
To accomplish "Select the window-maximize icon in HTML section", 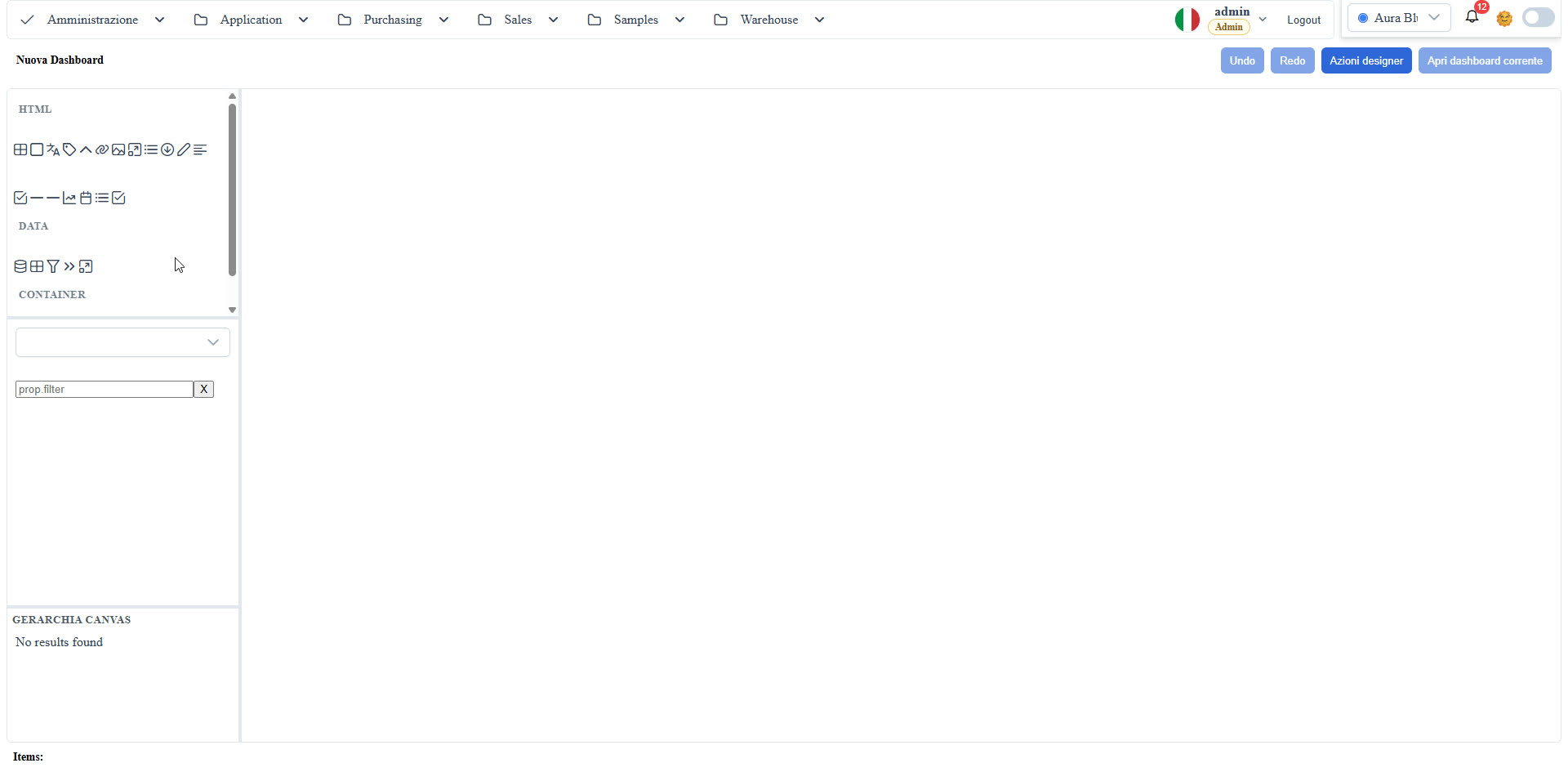I will click(x=135, y=149).
